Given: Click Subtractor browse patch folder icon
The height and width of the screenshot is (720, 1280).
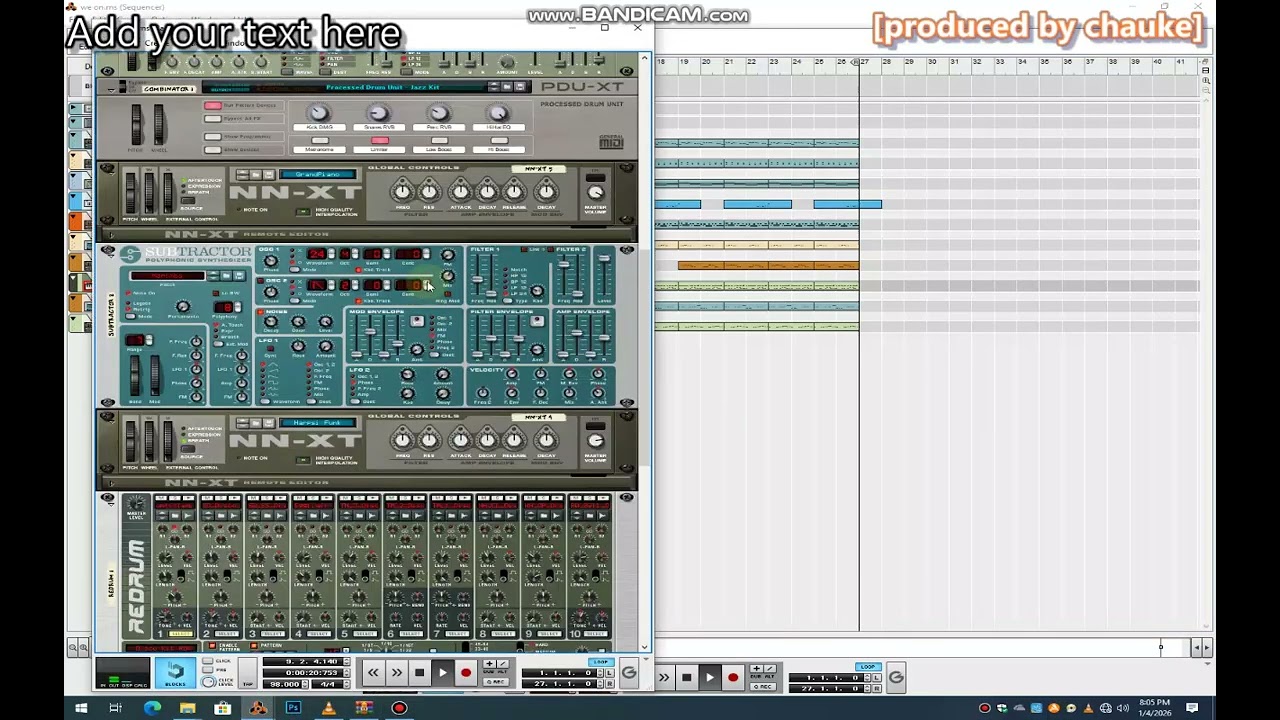Looking at the screenshot, I should coord(226,276).
